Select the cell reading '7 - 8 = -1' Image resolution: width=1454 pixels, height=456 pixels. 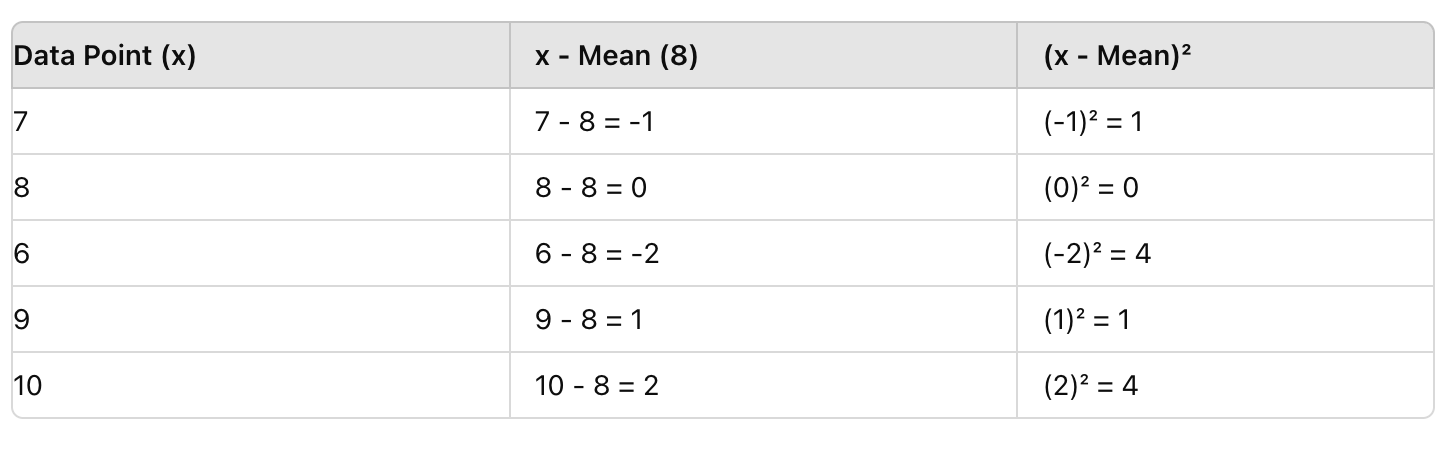coord(595,122)
